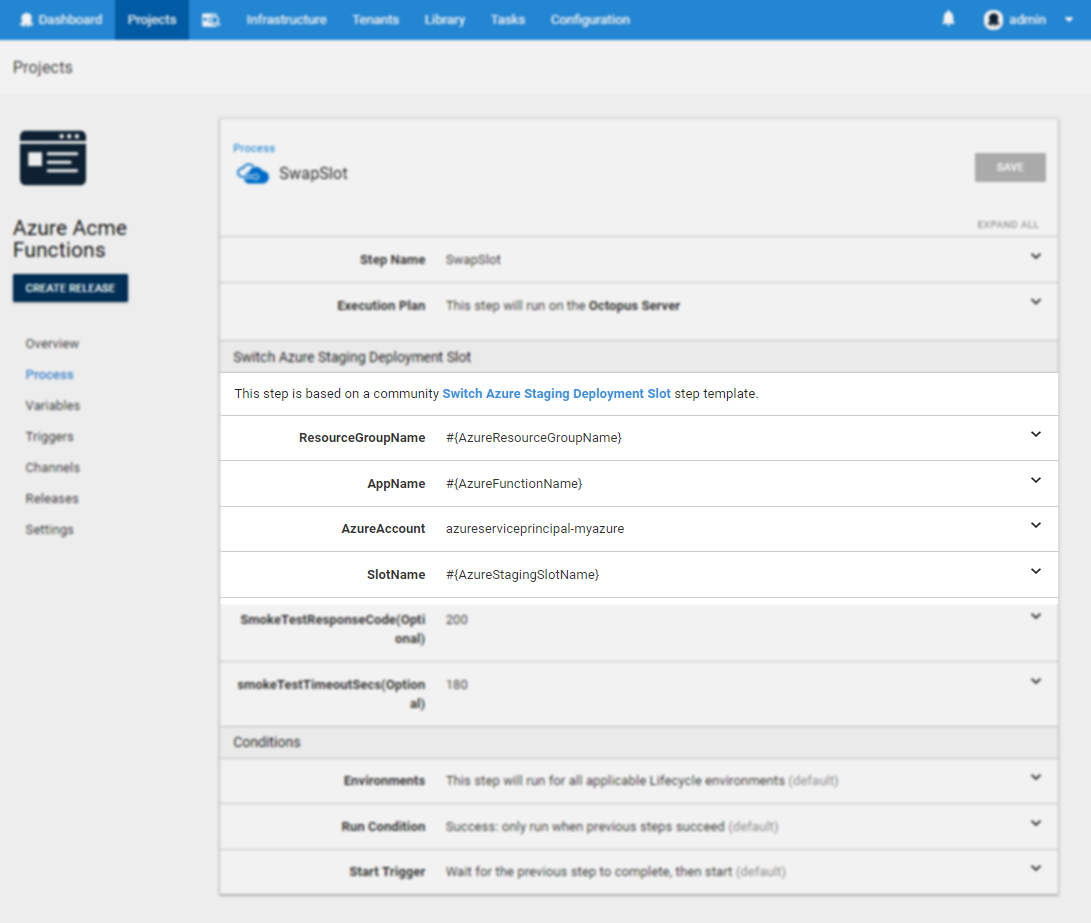This screenshot has height=923, width=1091.
Task: Click the icon tab next to Projects
Action: 211,20
